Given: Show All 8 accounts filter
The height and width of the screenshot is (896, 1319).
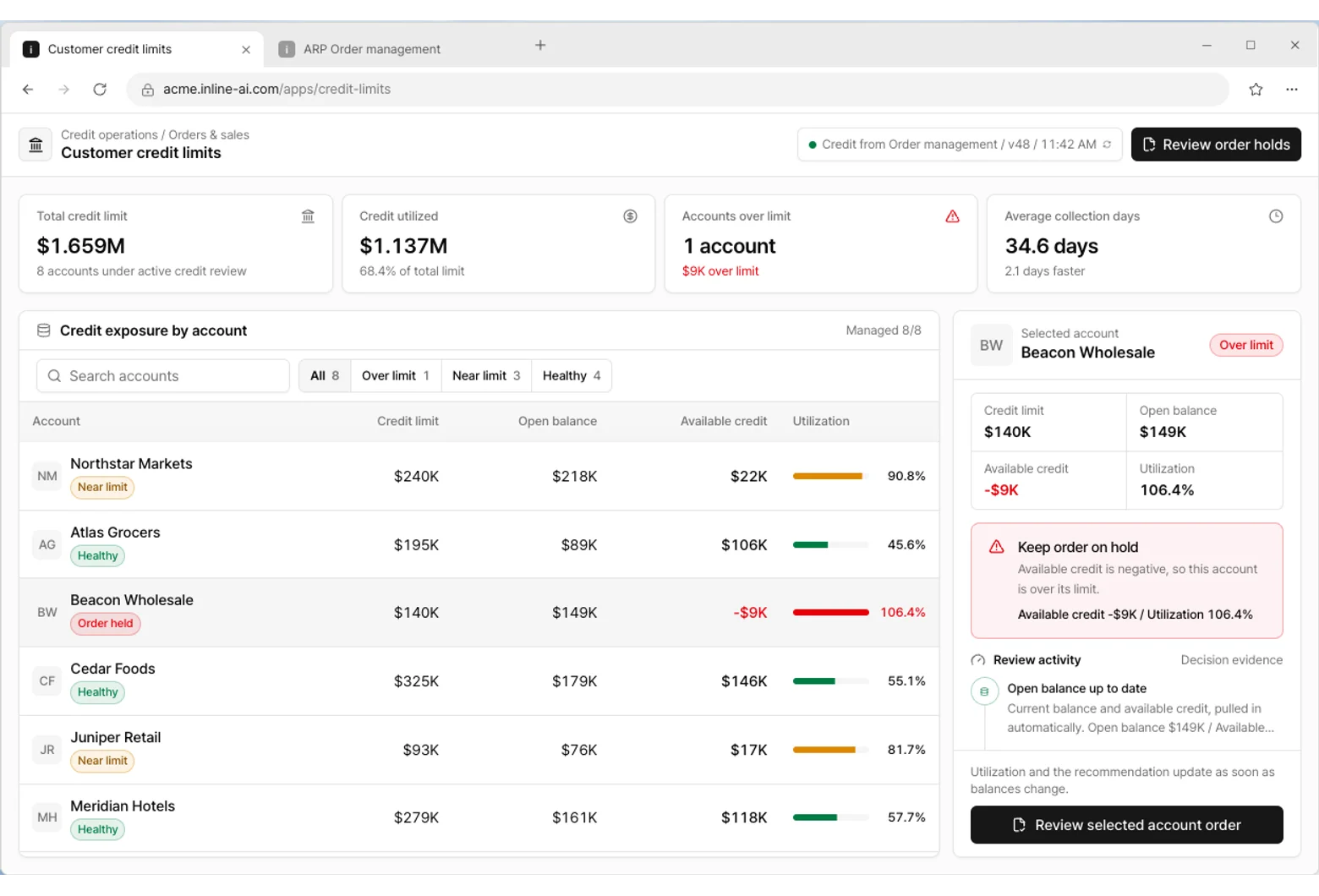Looking at the screenshot, I should pyautogui.click(x=325, y=375).
